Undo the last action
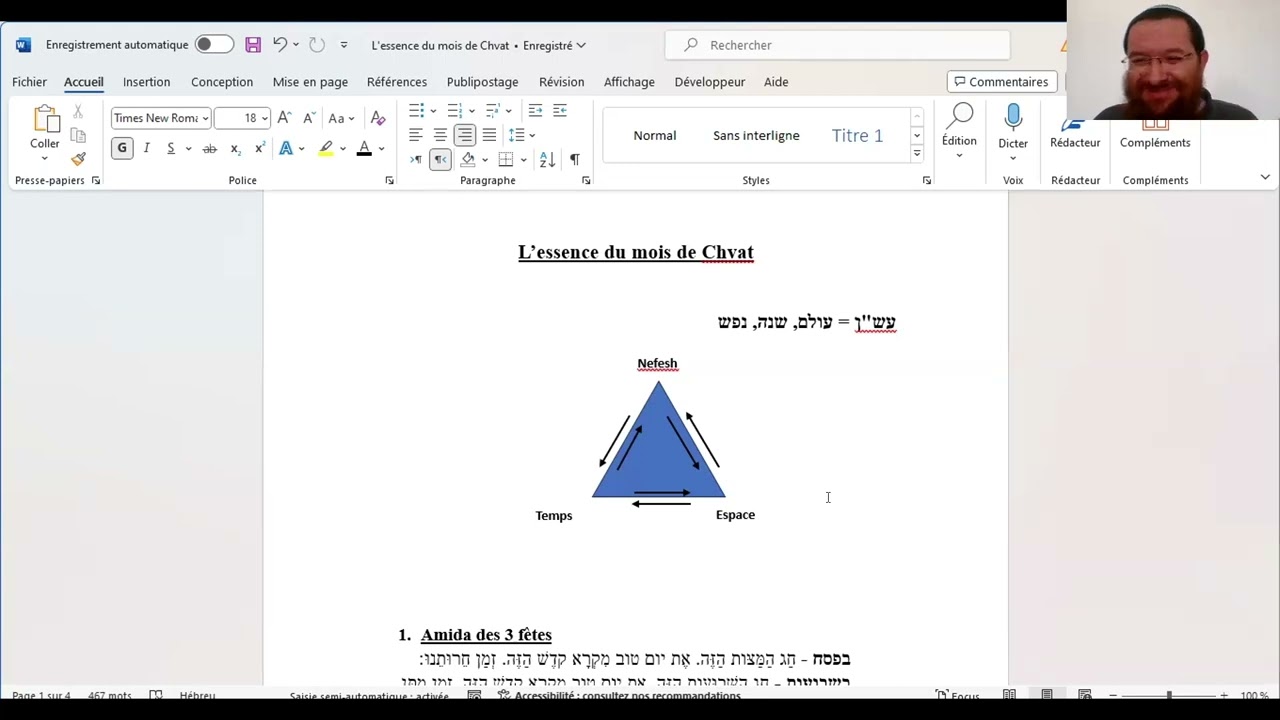 [x=280, y=45]
